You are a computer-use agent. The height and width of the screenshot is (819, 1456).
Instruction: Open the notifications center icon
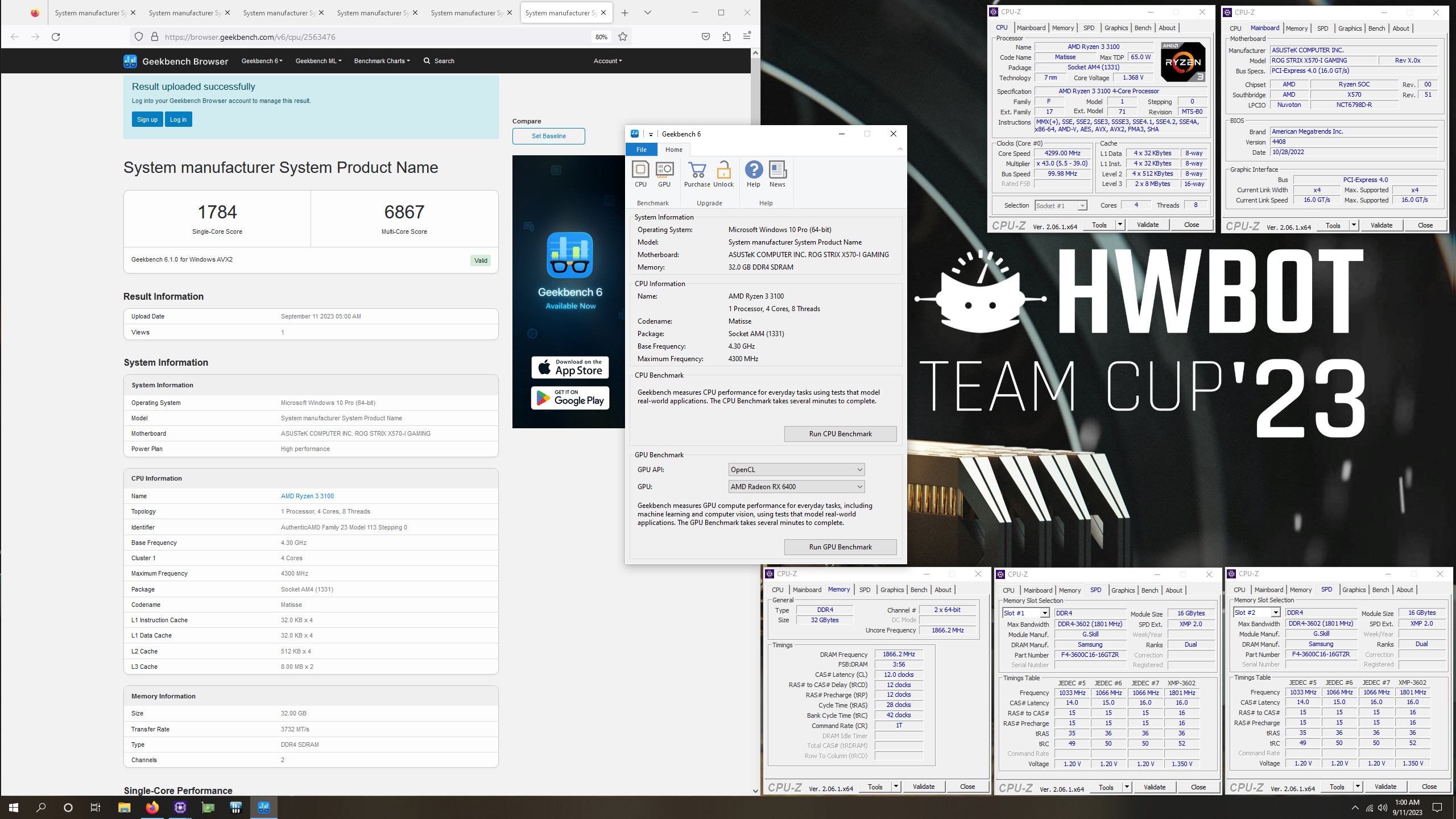tap(1437, 808)
